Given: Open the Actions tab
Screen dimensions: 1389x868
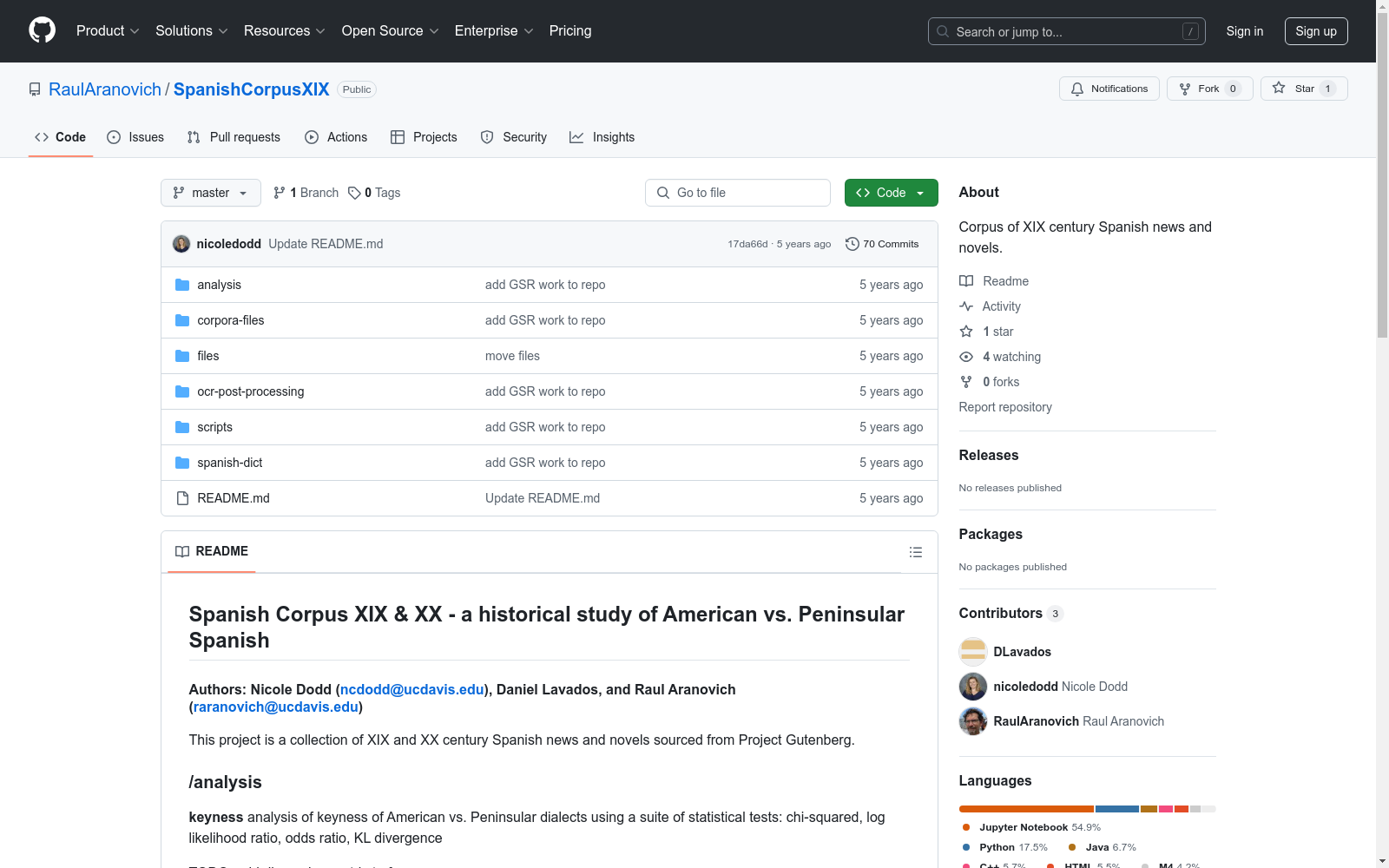Looking at the screenshot, I should click(336, 137).
